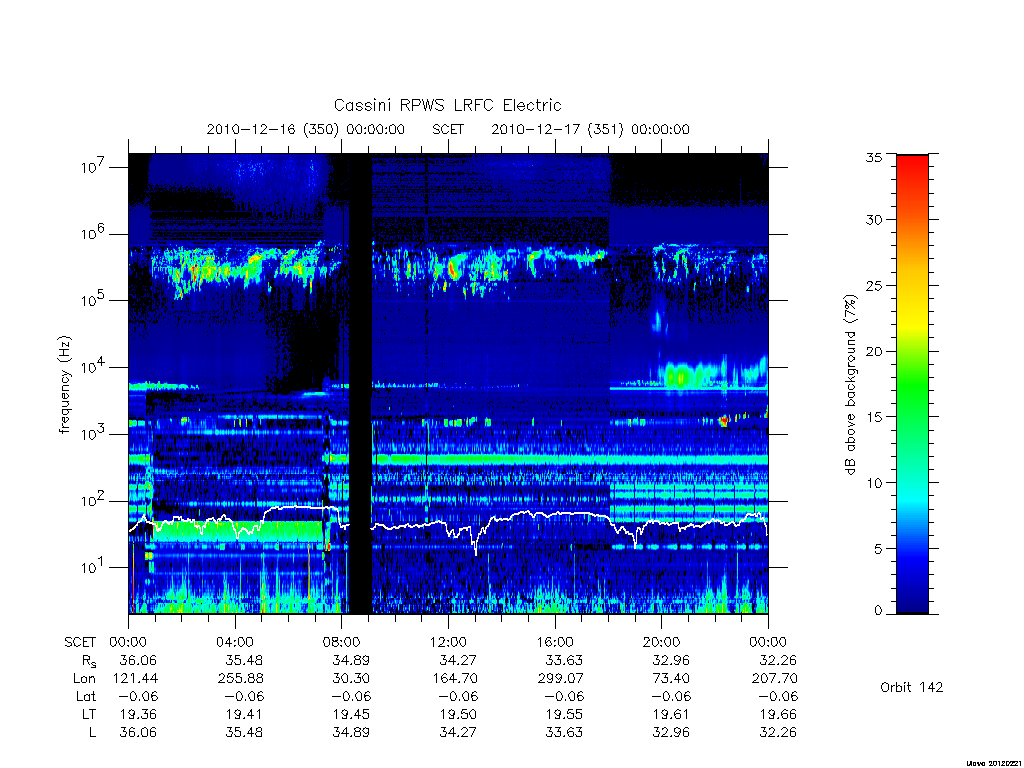This screenshot has height=768, width=1024.
Task: Click the Rs row value '36.06'
Action: 138,660
